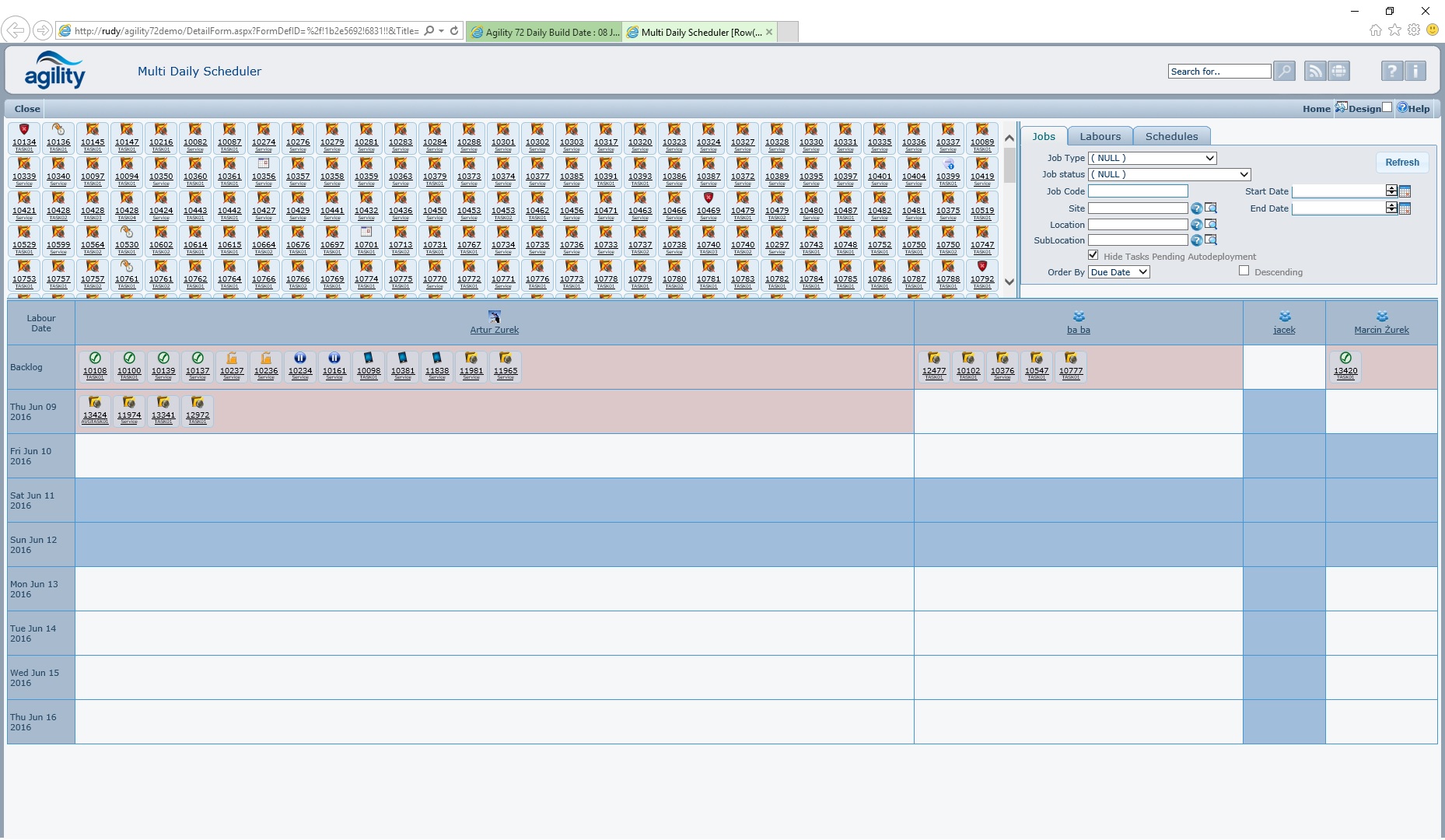Viewport: 1445px width, 840px height.
Task: Click the Job Code input field
Action: point(1137,191)
